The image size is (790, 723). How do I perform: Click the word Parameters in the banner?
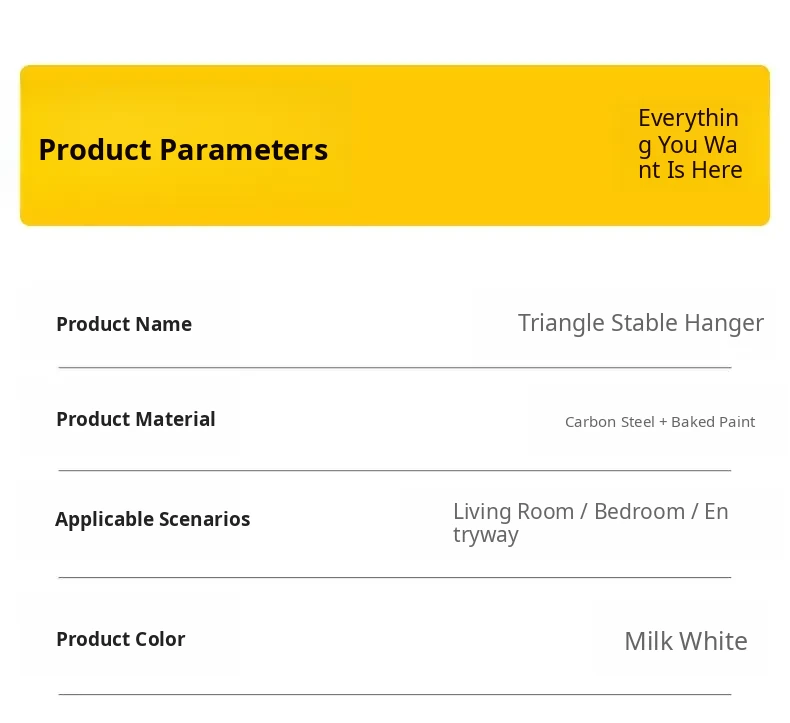point(244,150)
